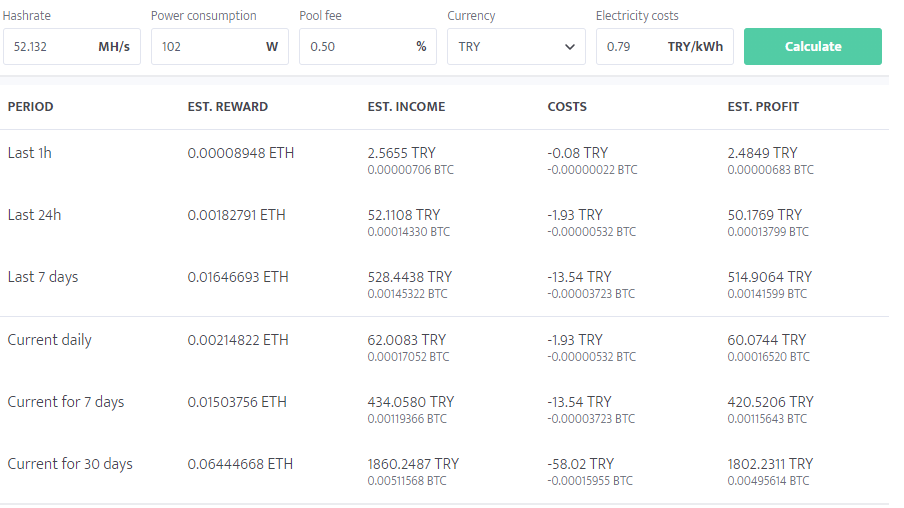Click the green Calculate button

click(x=812, y=47)
